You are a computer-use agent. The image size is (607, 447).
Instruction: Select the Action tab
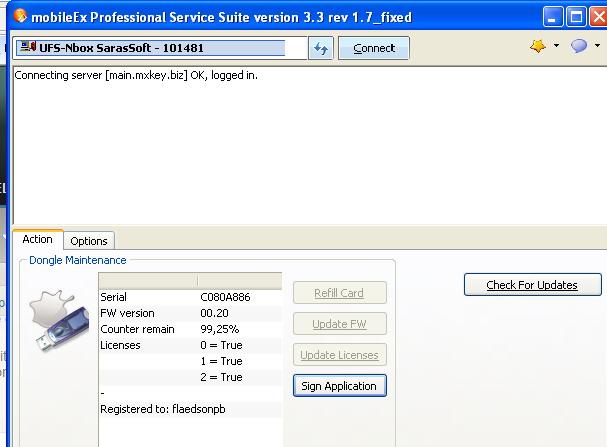[38, 240]
